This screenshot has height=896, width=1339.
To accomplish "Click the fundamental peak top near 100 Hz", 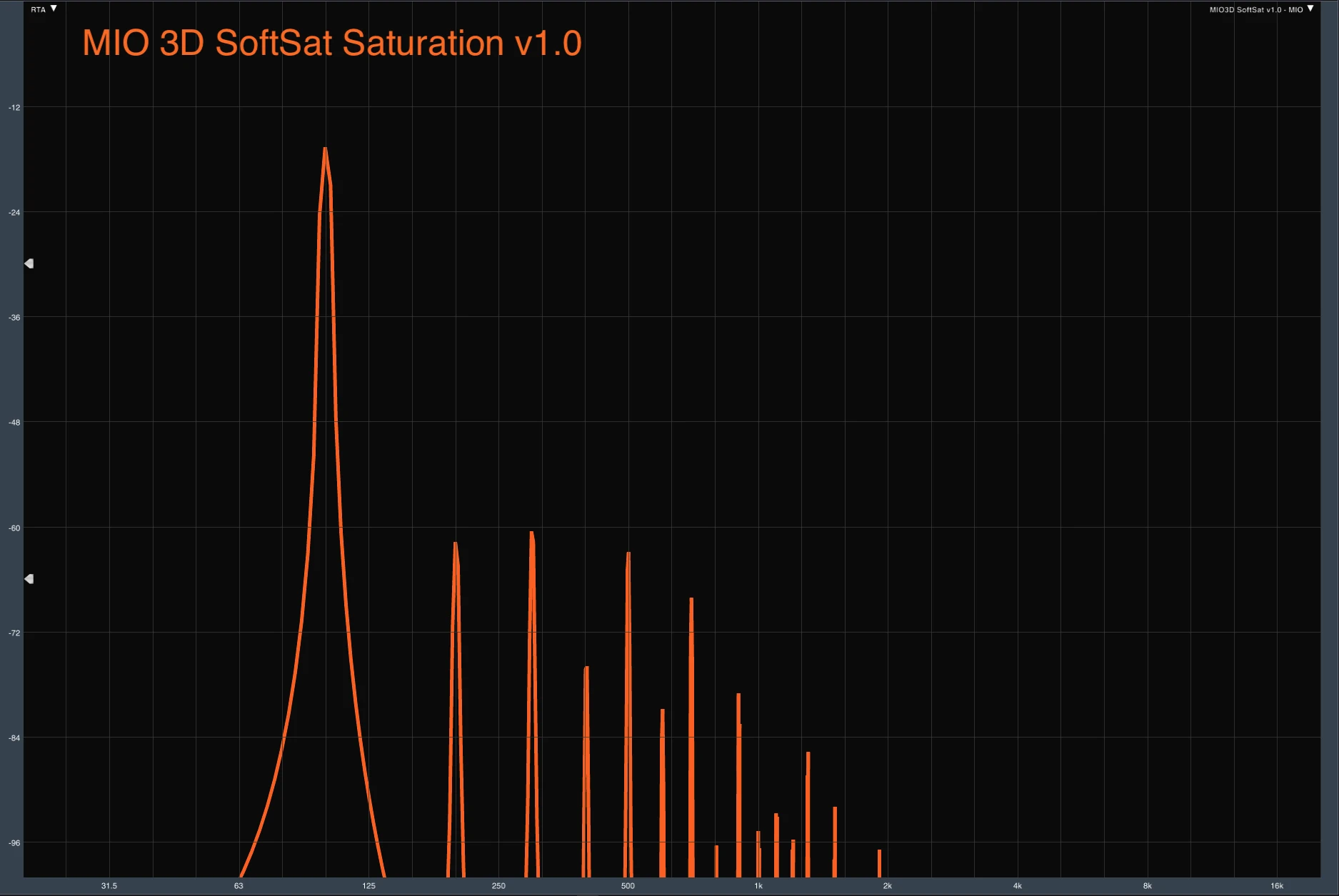I will pos(325,150).
